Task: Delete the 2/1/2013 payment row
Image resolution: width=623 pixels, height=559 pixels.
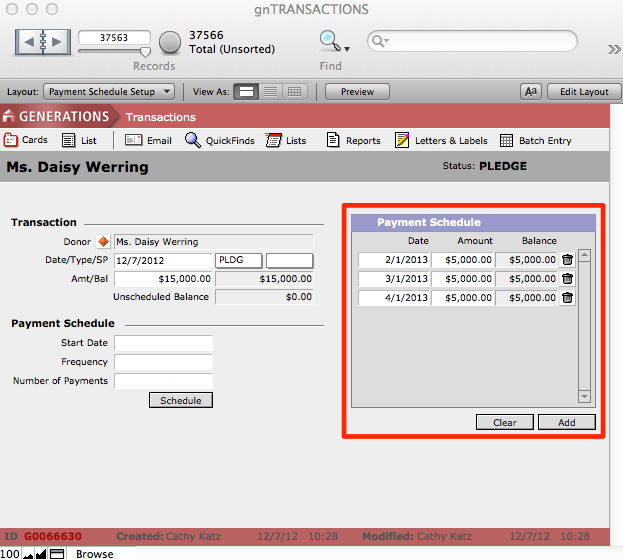Action: [568, 260]
